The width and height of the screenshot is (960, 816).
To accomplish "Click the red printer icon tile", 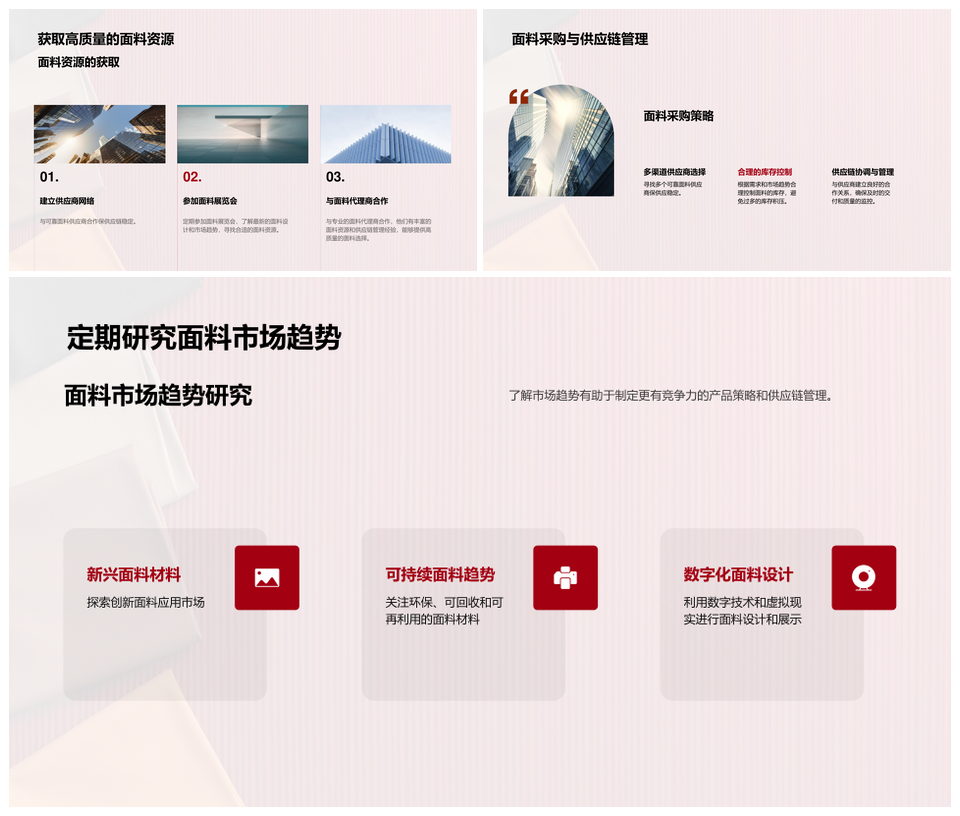I will (565, 577).
